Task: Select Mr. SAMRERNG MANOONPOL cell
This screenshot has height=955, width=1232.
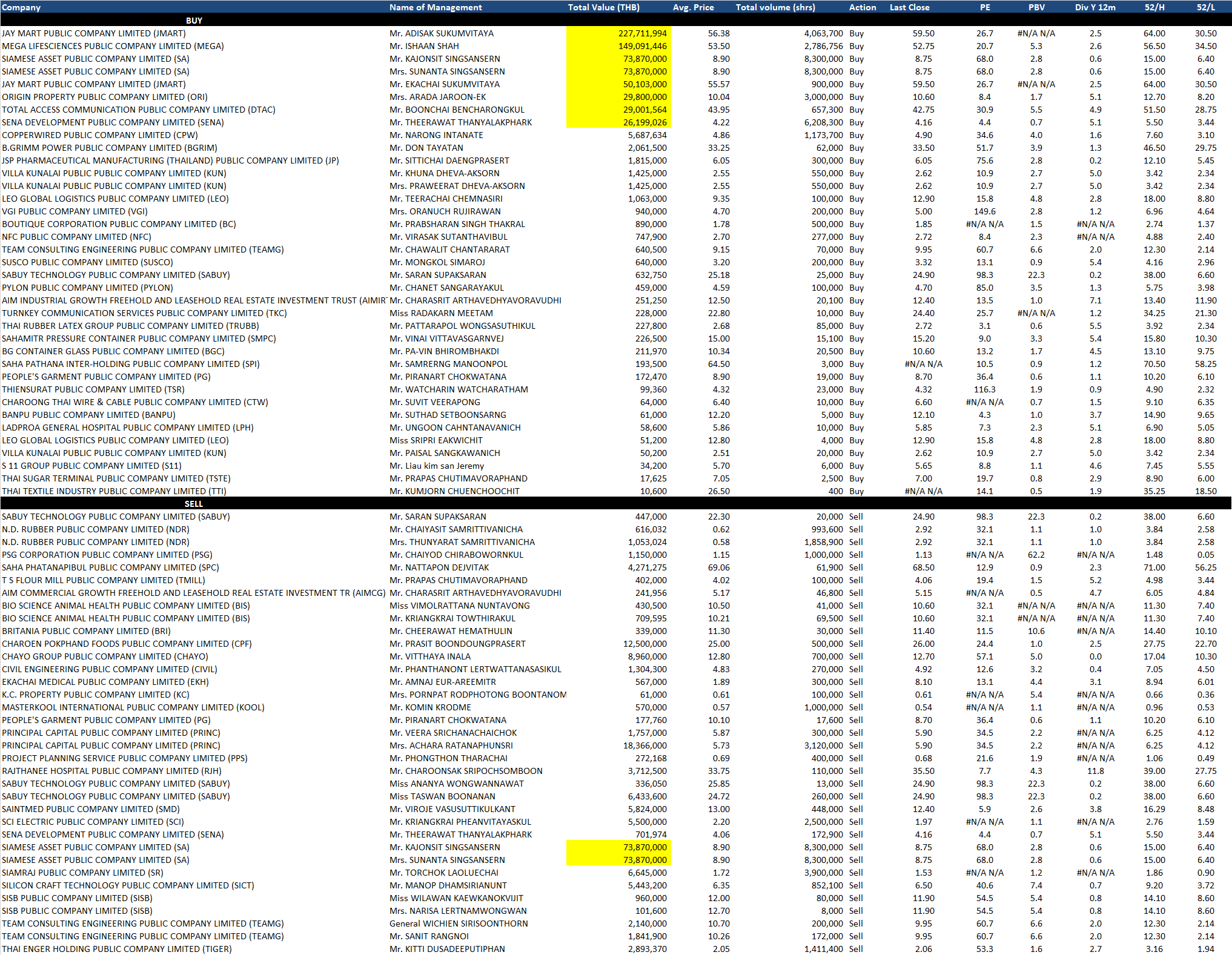Action: [449, 364]
